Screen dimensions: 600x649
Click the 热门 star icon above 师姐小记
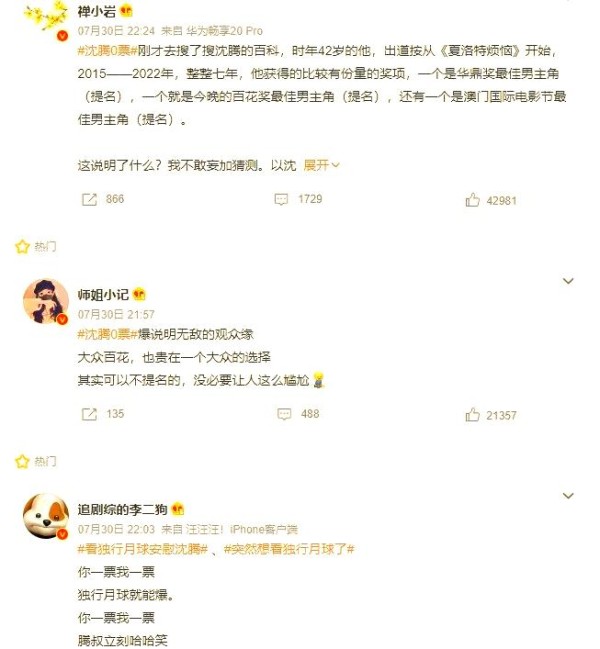click(22, 247)
